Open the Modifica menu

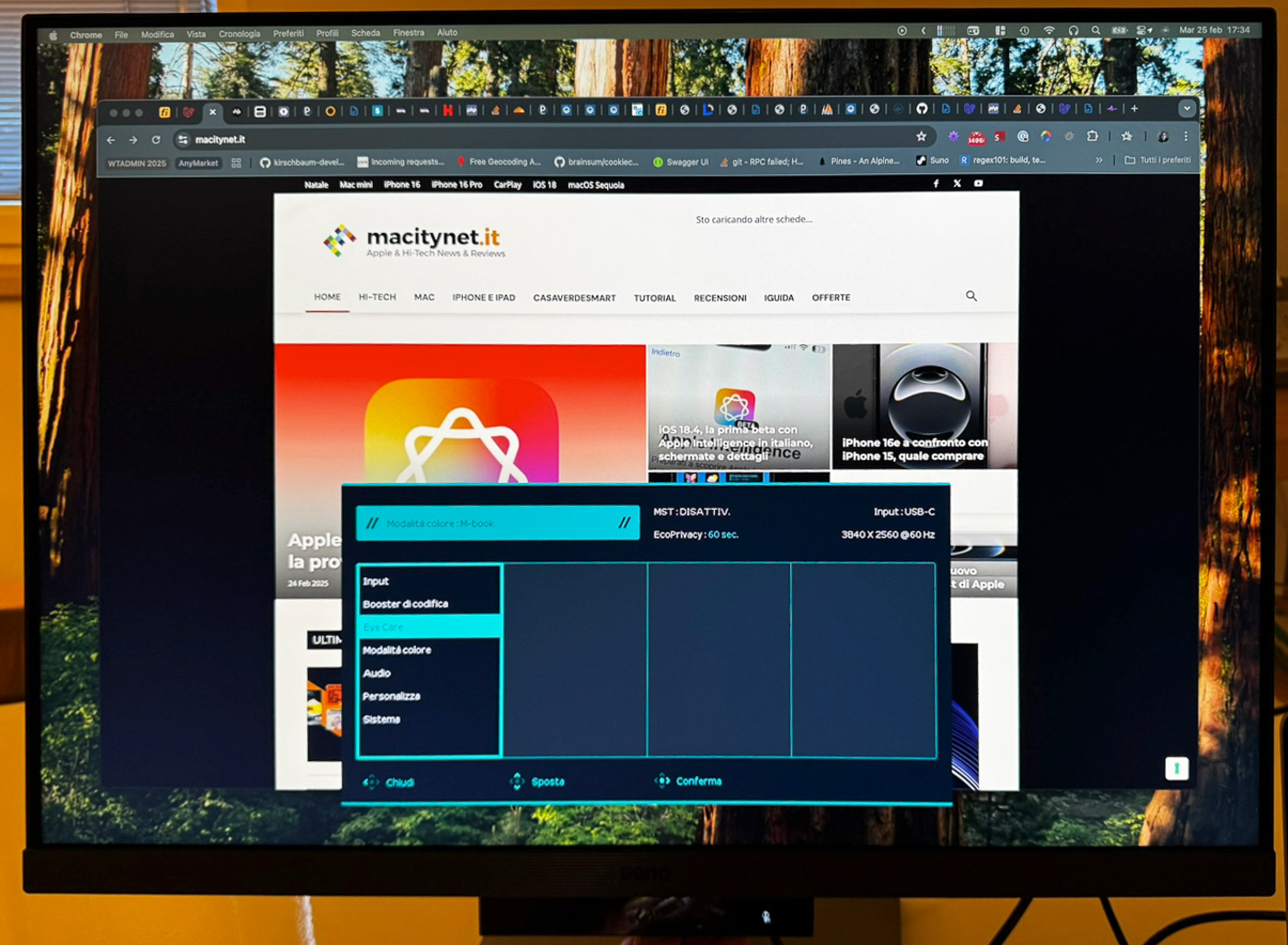click(x=157, y=35)
